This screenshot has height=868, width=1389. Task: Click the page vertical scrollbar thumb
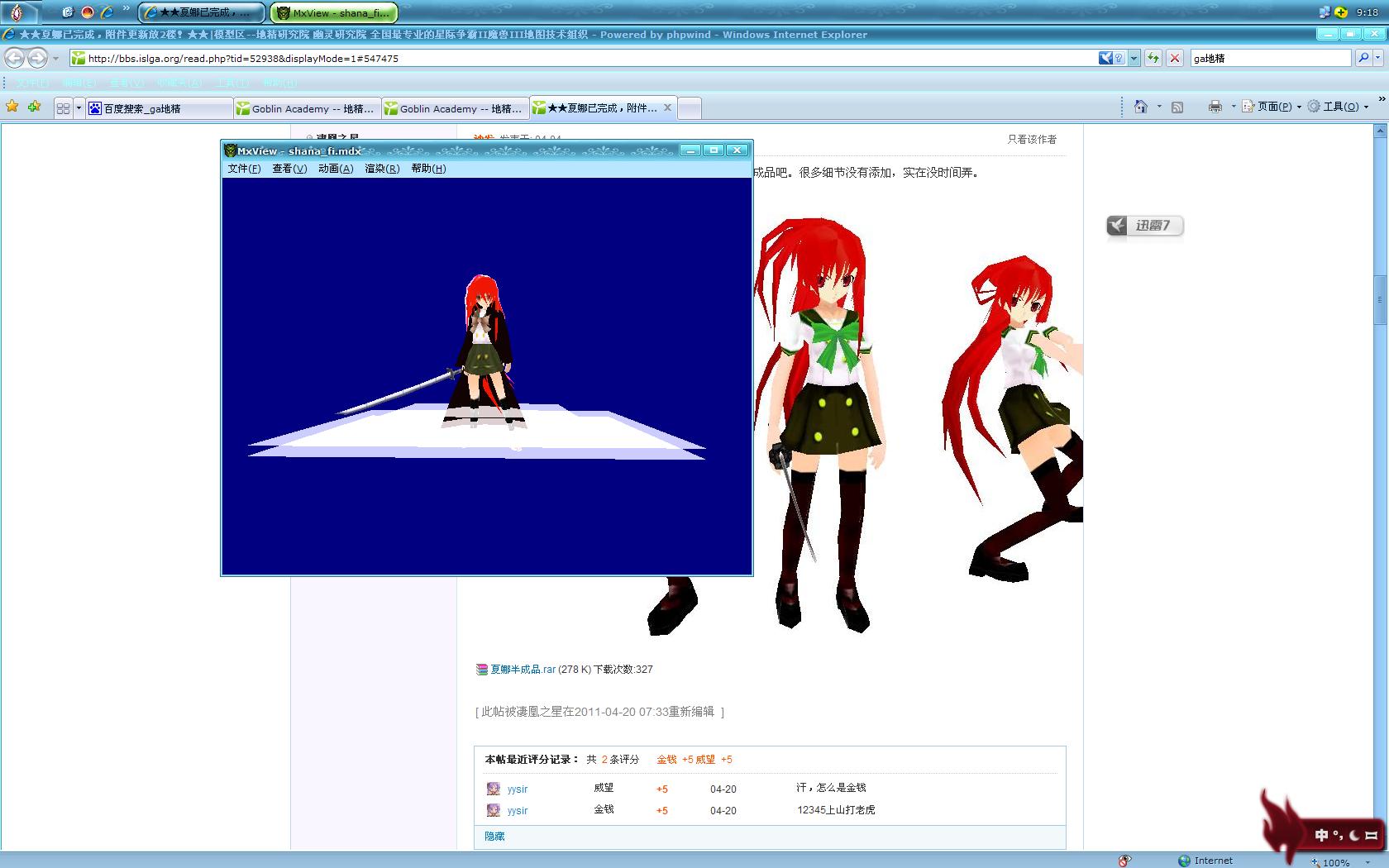(x=1380, y=302)
